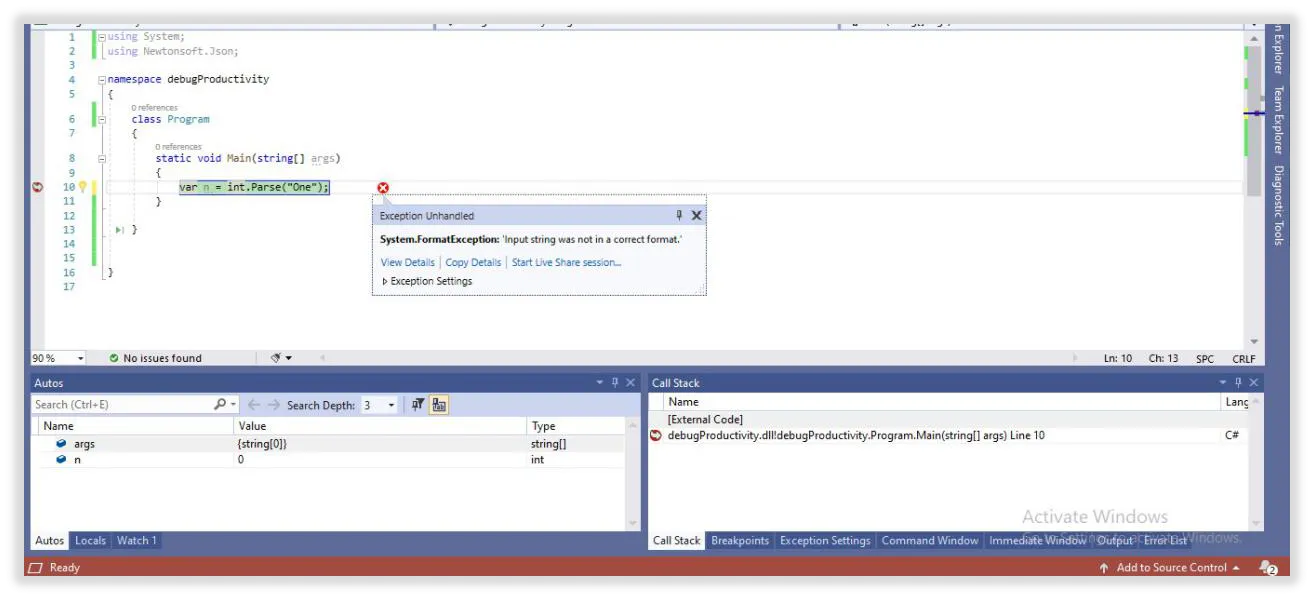Open the Immediate Window tab

point(1037,541)
